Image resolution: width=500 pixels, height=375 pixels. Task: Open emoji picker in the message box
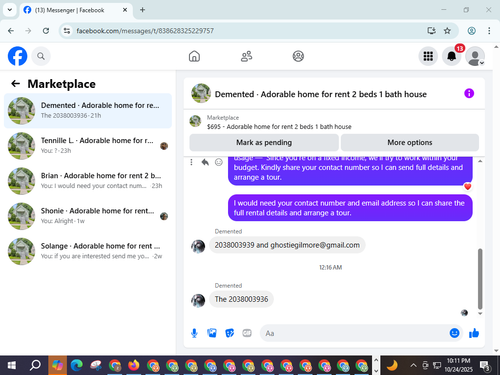coord(454,333)
